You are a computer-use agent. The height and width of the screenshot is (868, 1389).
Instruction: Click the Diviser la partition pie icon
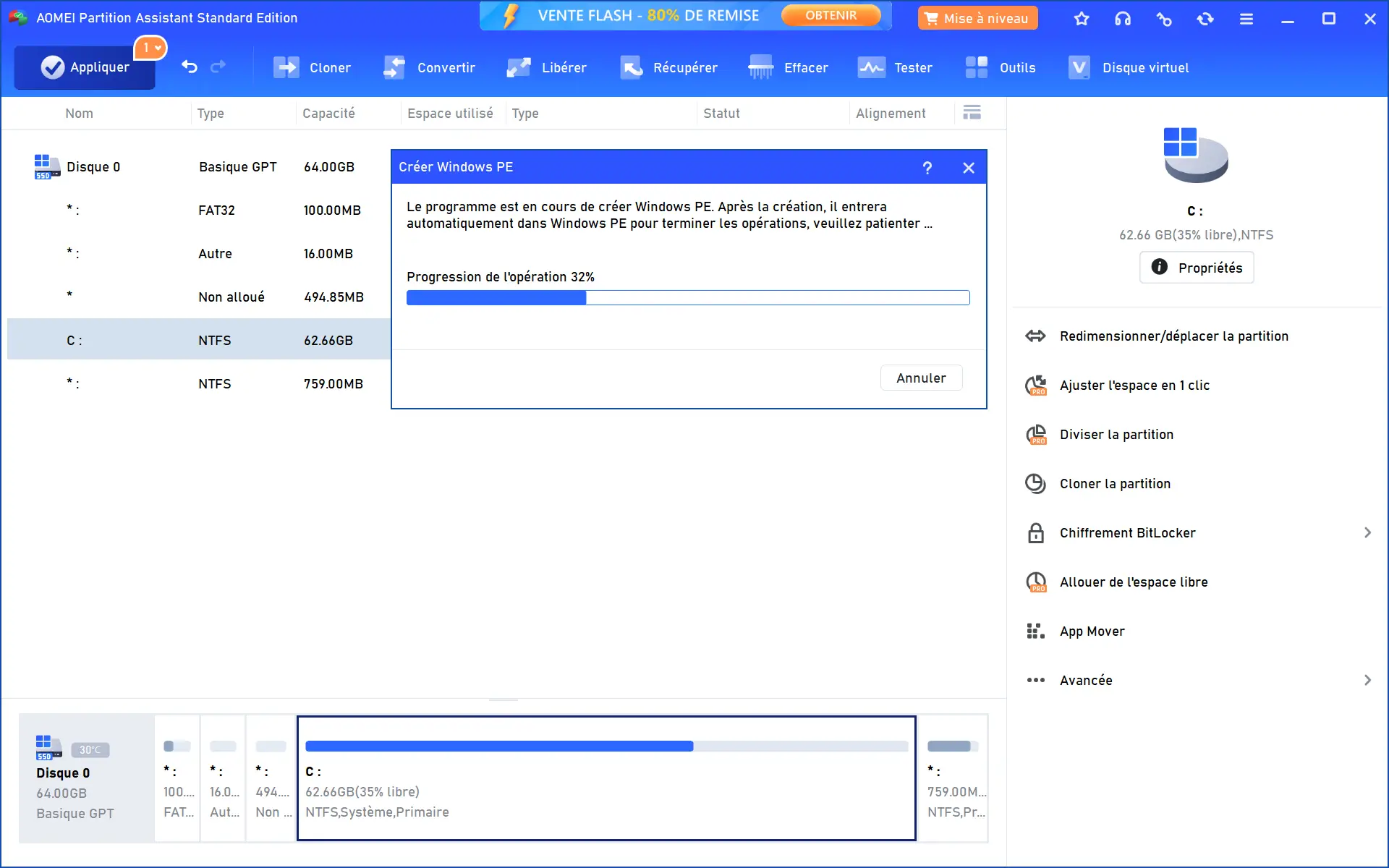(x=1036, y=435)
